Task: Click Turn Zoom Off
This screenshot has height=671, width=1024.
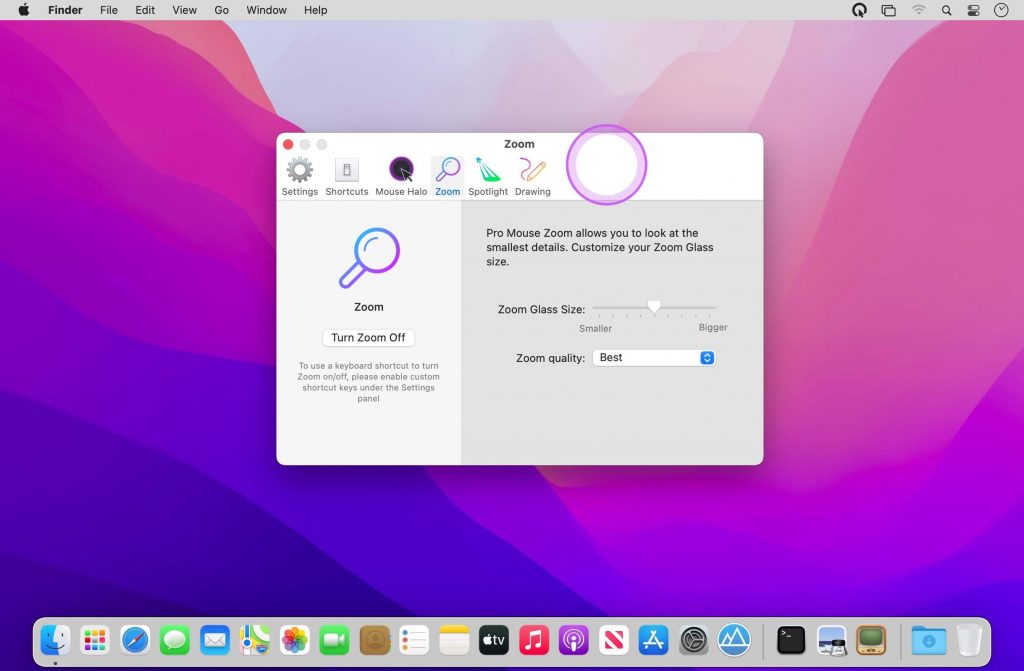Action: (368, 337)
